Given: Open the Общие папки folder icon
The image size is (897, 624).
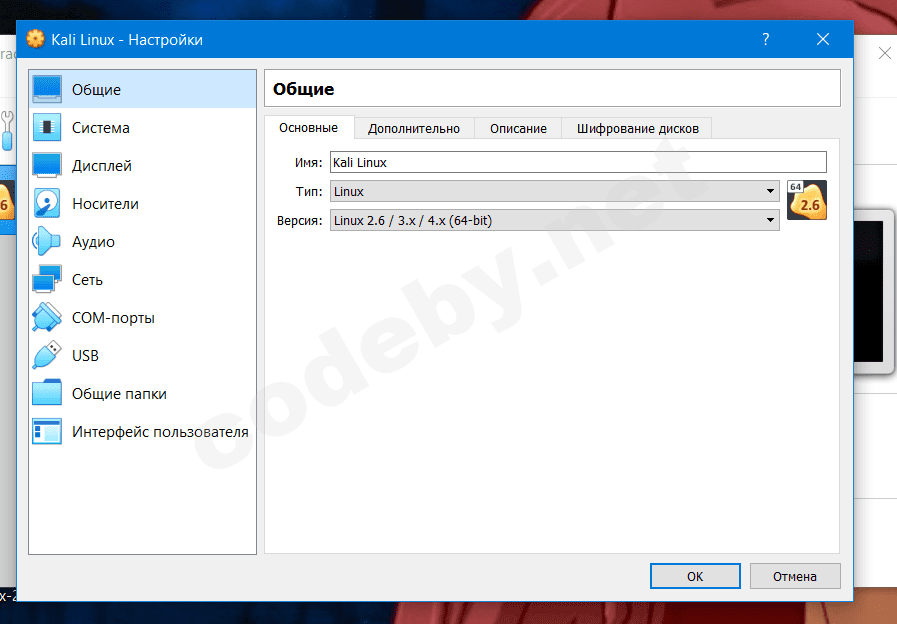Looking at the screenshot, I should (x=47, y=394).
